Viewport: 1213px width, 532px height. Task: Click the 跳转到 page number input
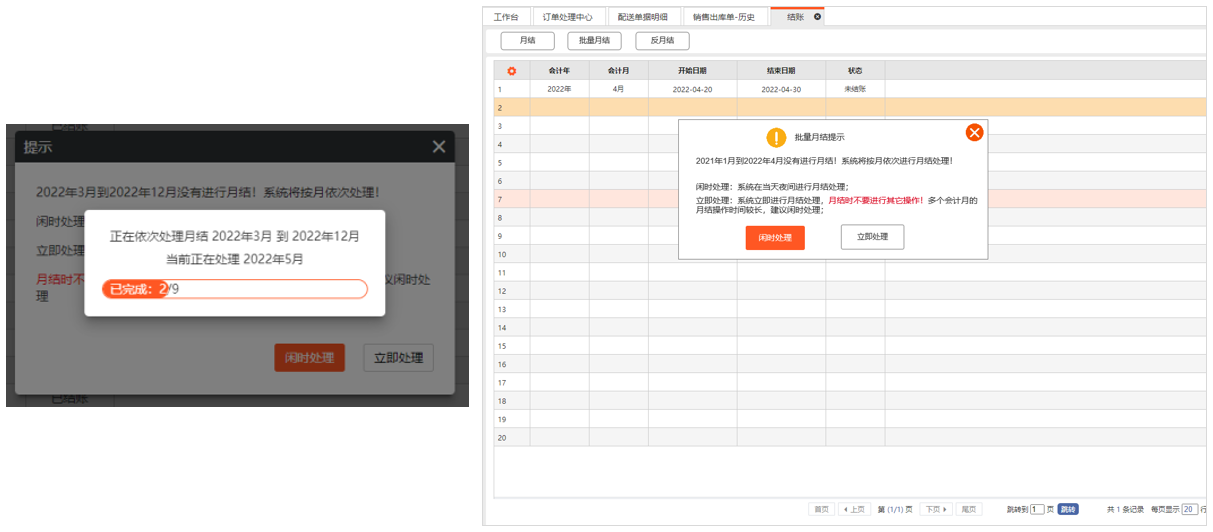[x=1037, y=509]
